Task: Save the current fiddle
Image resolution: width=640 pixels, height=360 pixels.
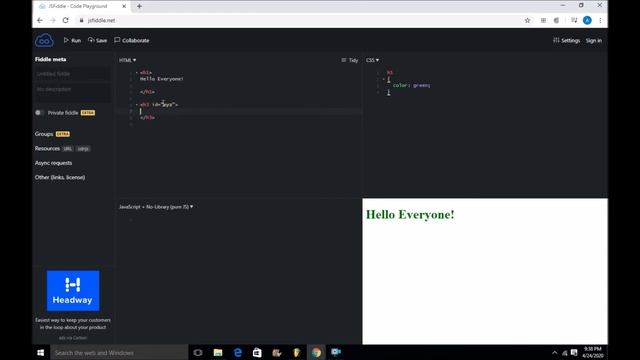Action: (x=98, y=40)
